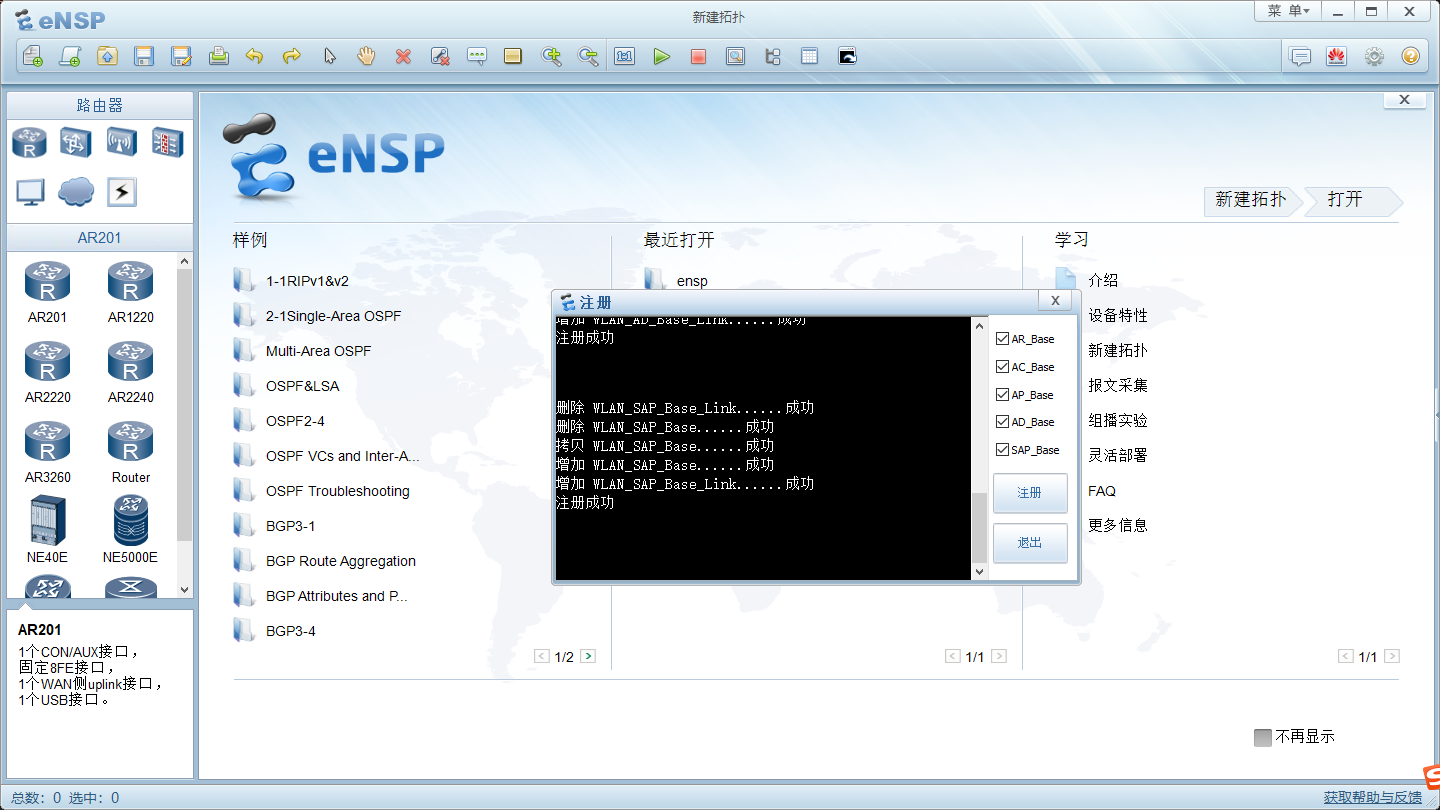Uncheck the AD_Base checkbox
1440x810 pixels.
(1003, 422)
